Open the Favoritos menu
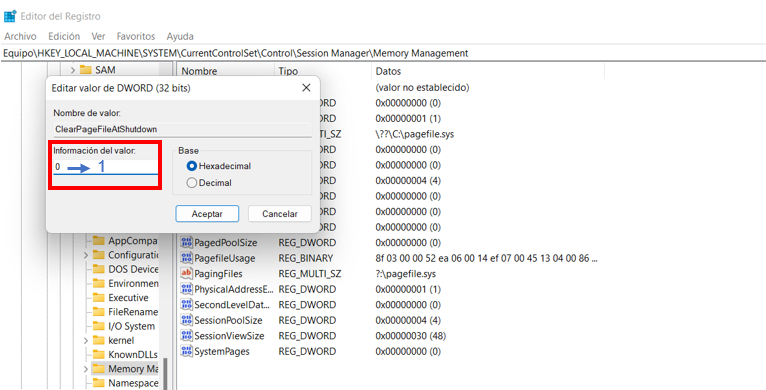 point(136,36)
